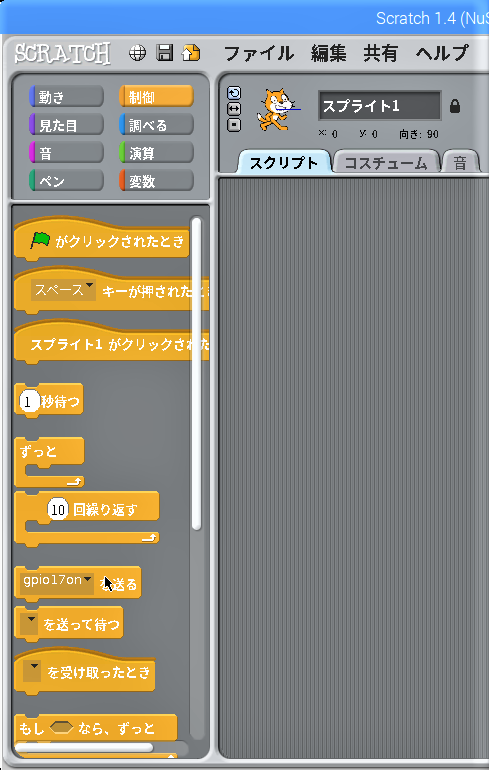The height and width of the screenshot is (770, 489).
Task: Save project with the floppy disk icon
Action: pyautogui.click(x=165, y=53)
